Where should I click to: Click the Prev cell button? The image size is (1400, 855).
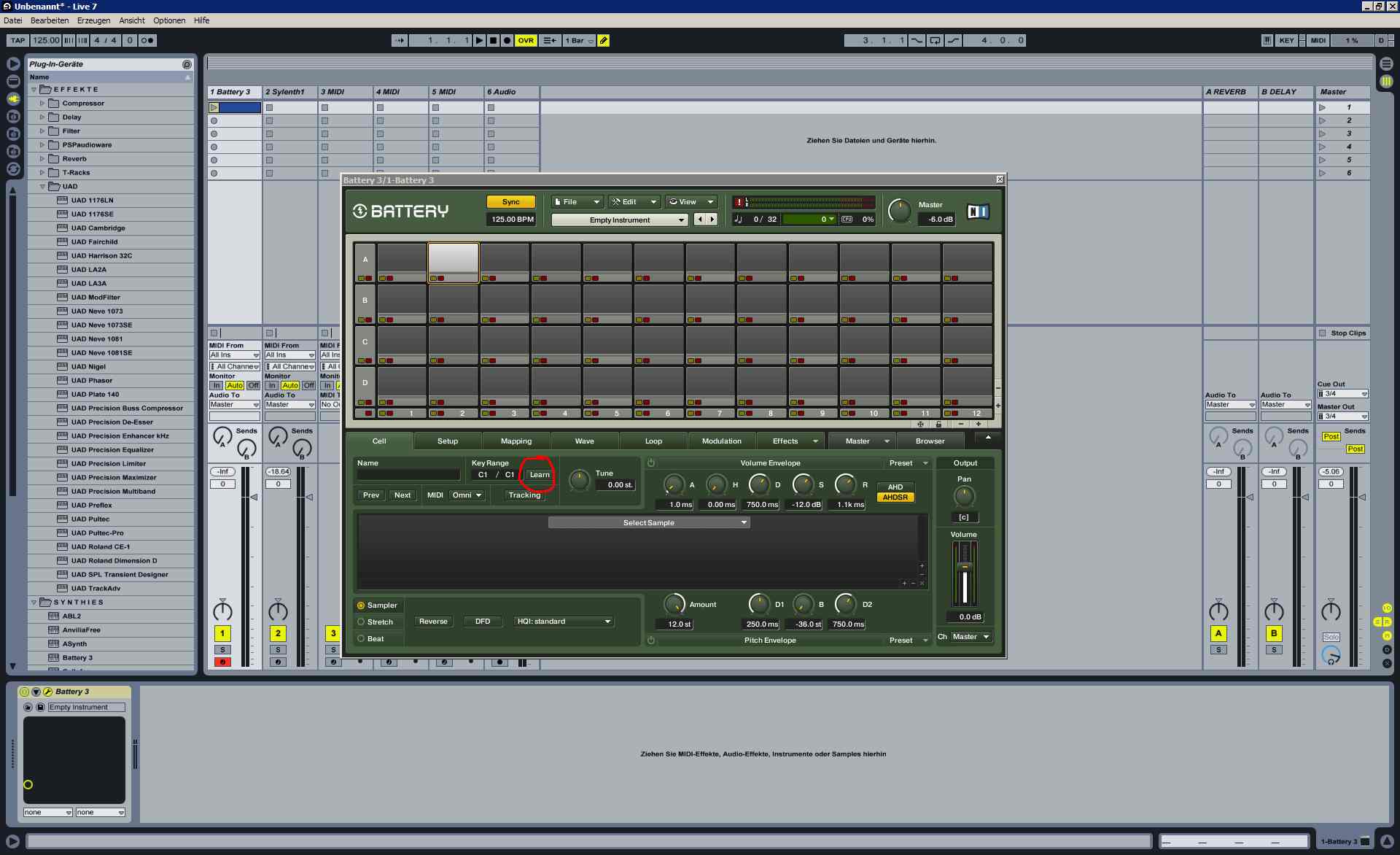click(371, 495)
